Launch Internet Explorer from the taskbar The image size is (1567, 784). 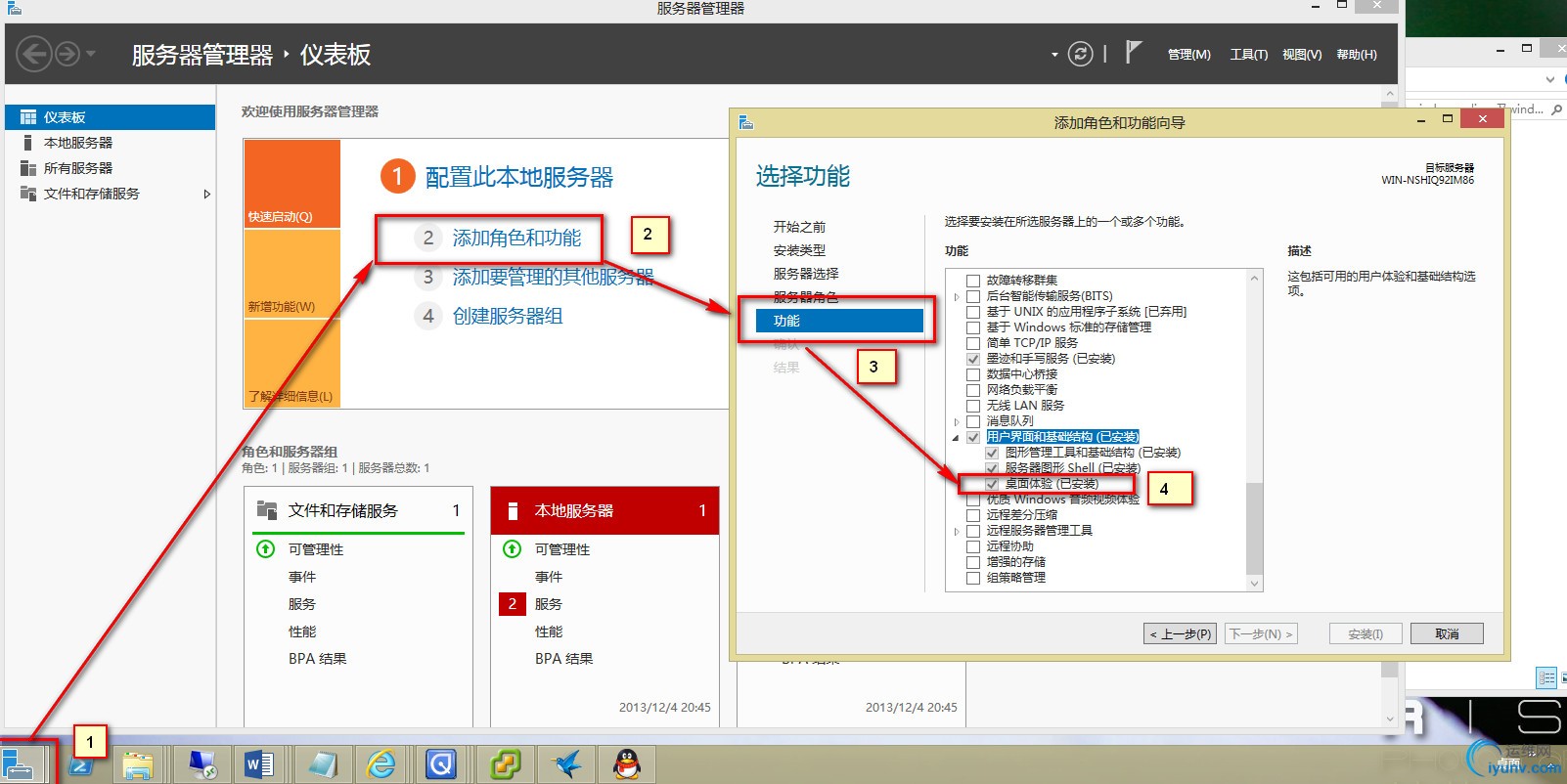tap(381, 764)
